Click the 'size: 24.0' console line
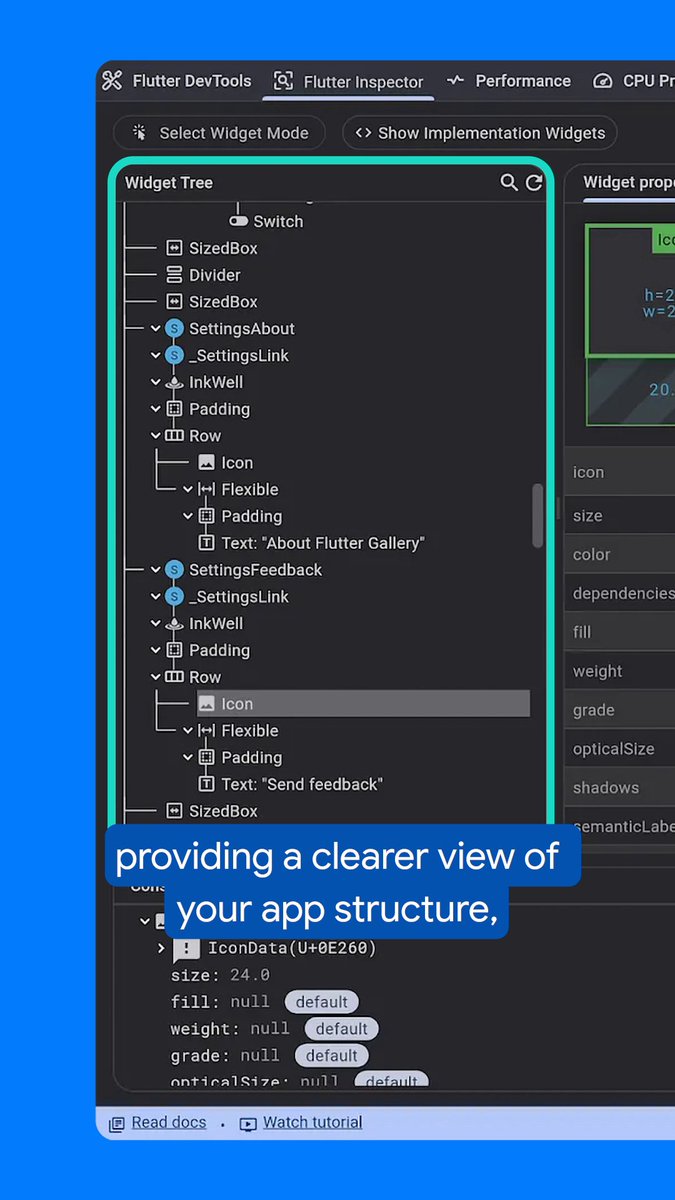 (220, 975)
